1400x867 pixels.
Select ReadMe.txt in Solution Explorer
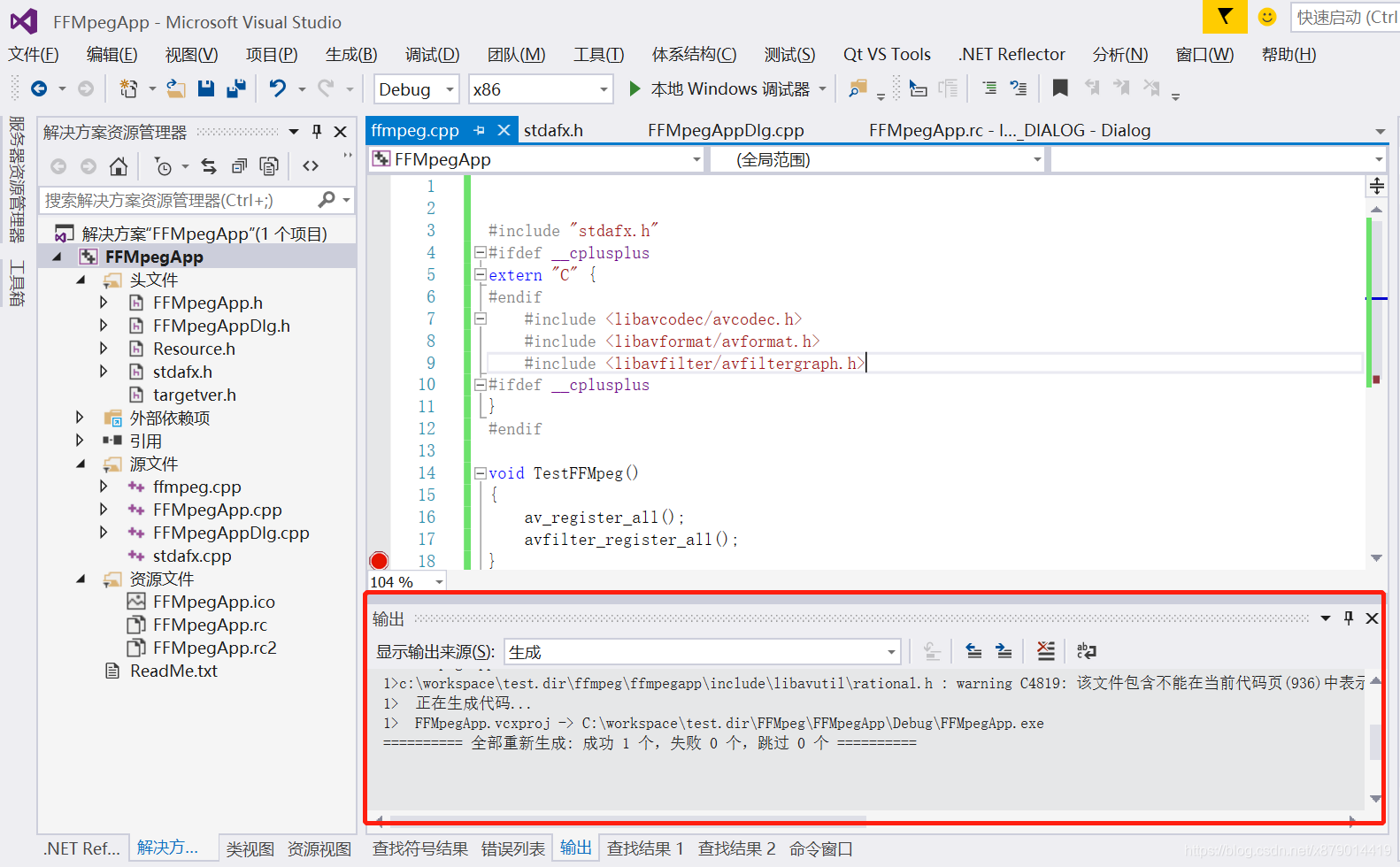pyautogui.click(x=173, y=671)
